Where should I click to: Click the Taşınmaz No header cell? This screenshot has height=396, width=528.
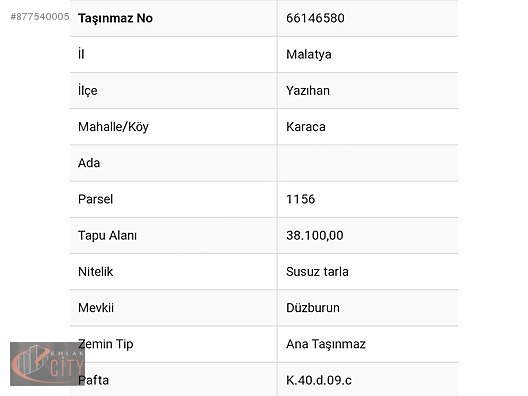point(174,18)
